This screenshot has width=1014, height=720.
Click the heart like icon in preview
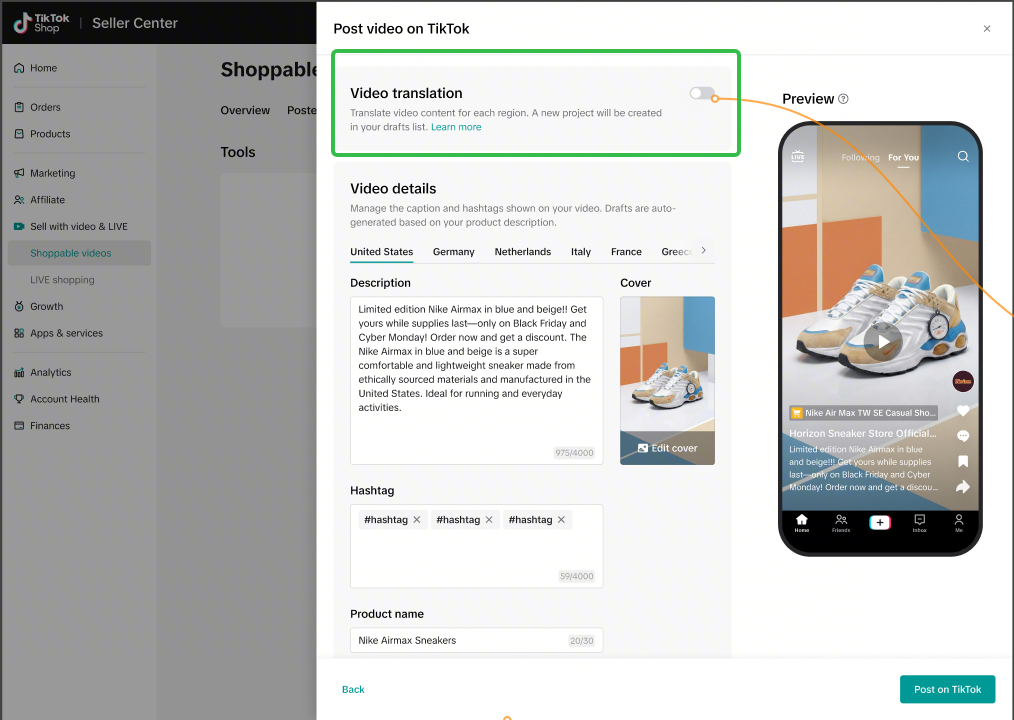963,411
